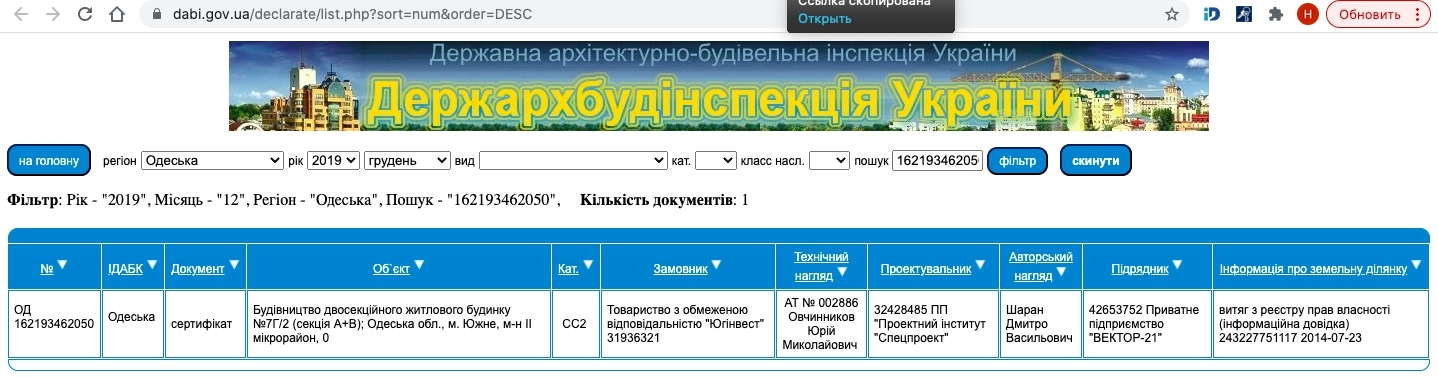Viewport: 1438px width, 378px height.
Task: Click the СС2 category cell
Action: 575,324
